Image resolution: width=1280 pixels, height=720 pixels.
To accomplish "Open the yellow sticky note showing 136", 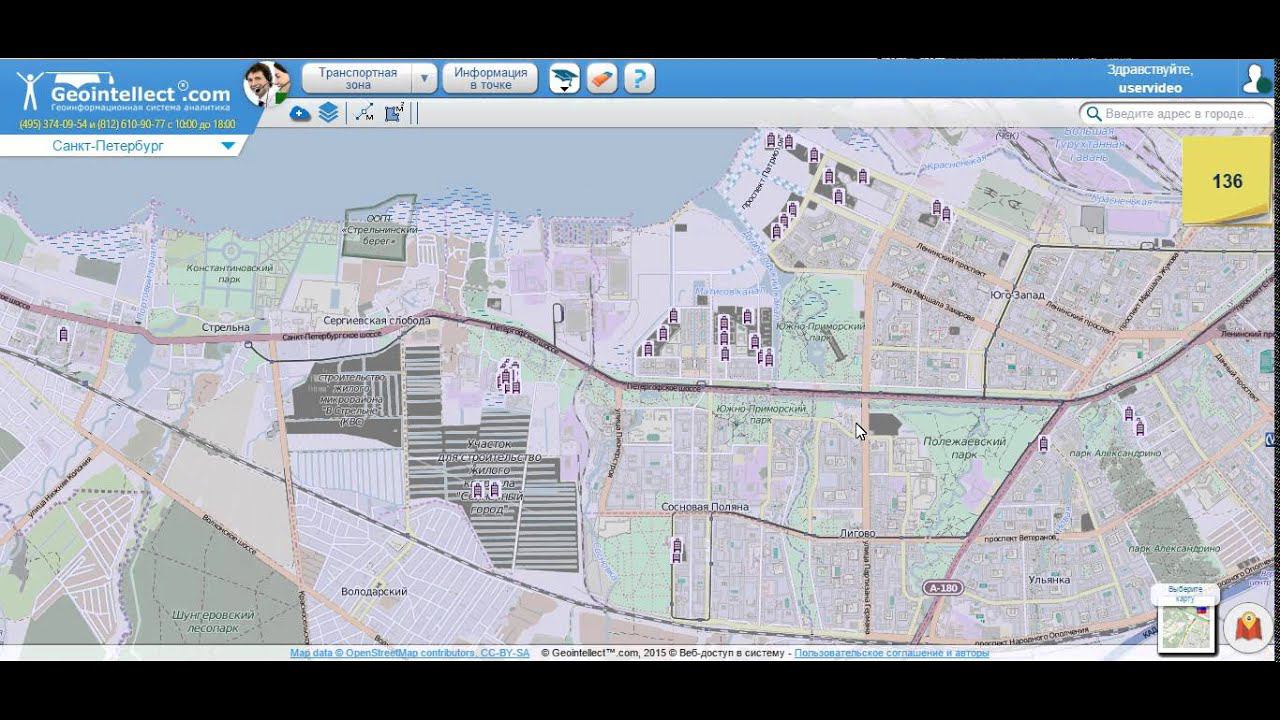I will pyautogui.click(x=1226, y=181).
